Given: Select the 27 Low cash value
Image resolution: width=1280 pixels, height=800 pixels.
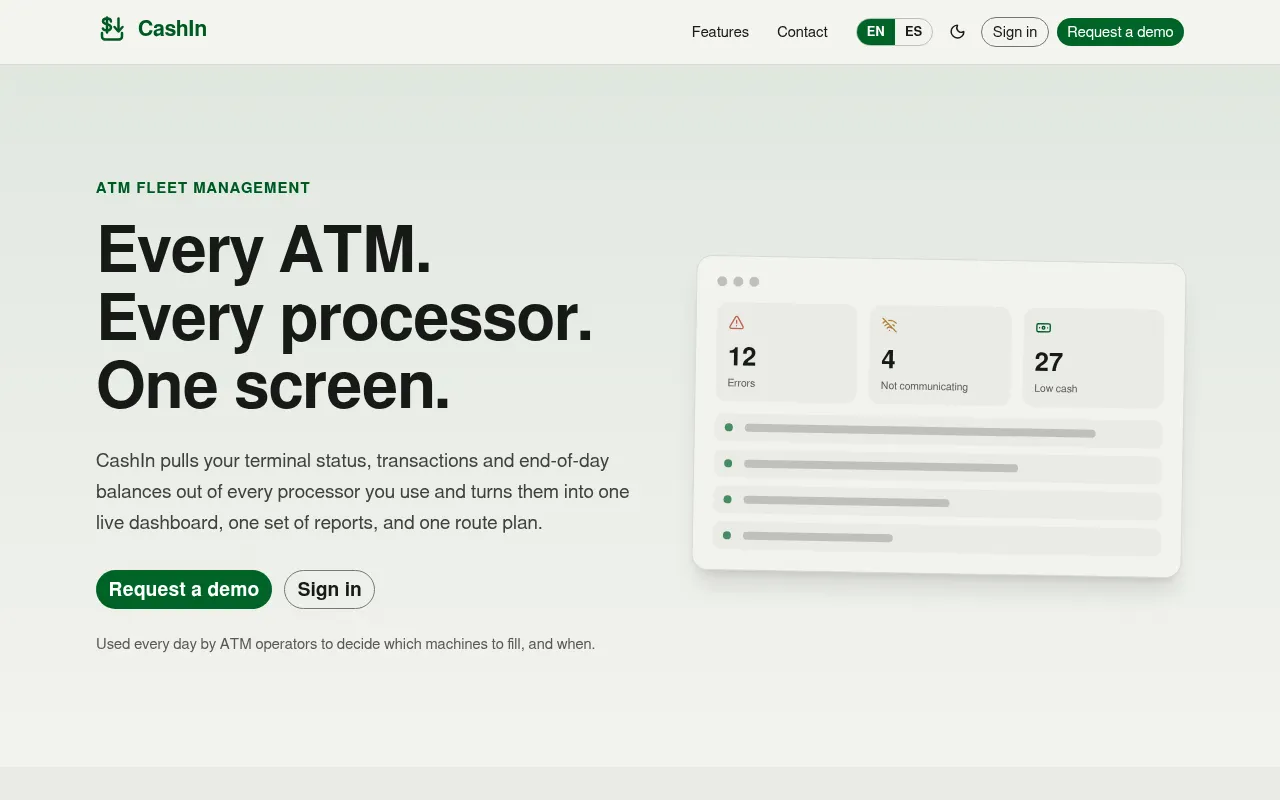Looking at the screenshot, I should click(1049, 362).
